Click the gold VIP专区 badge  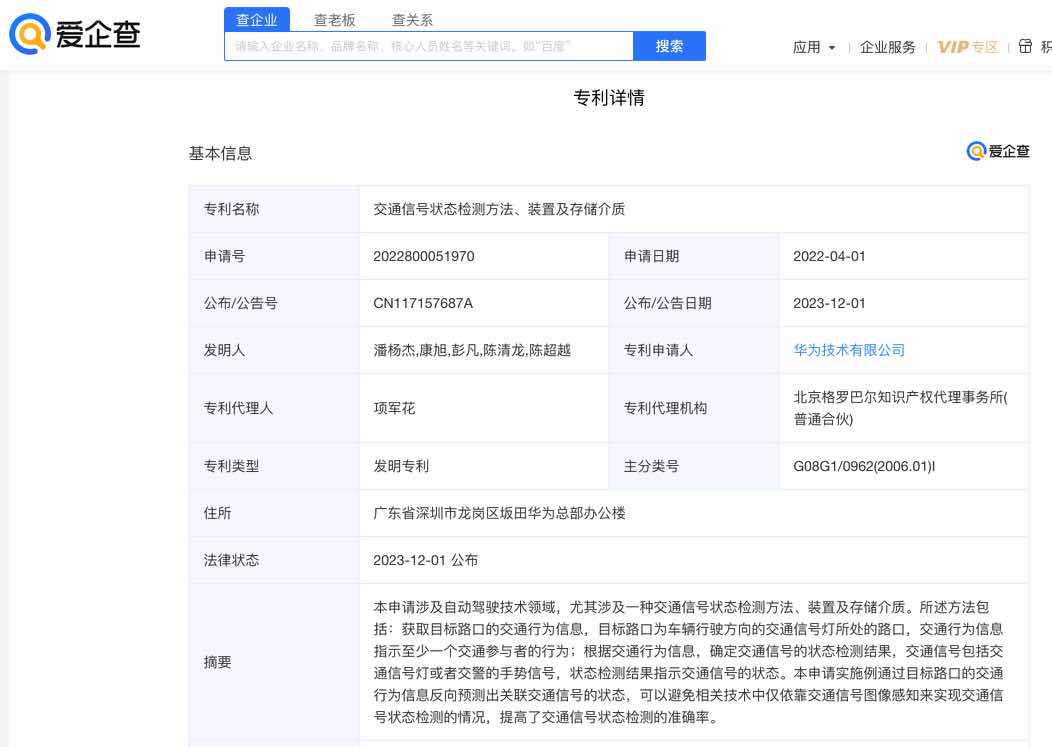(966, 47)
